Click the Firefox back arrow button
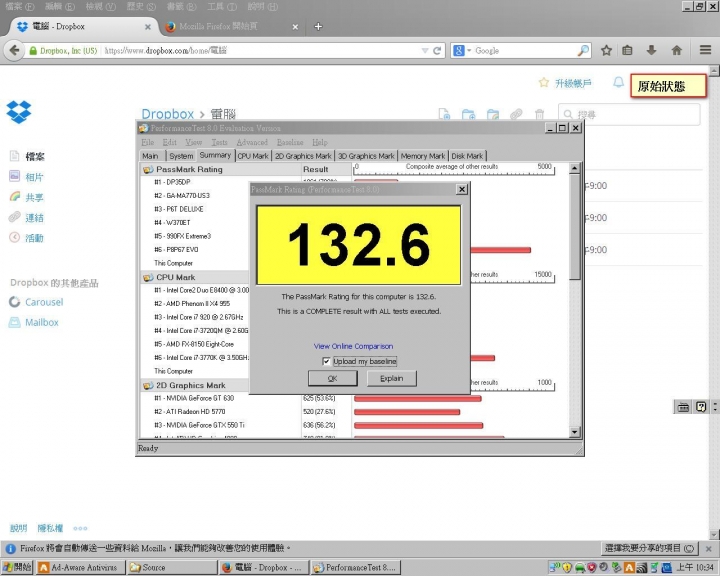 (x=14, y=50)
